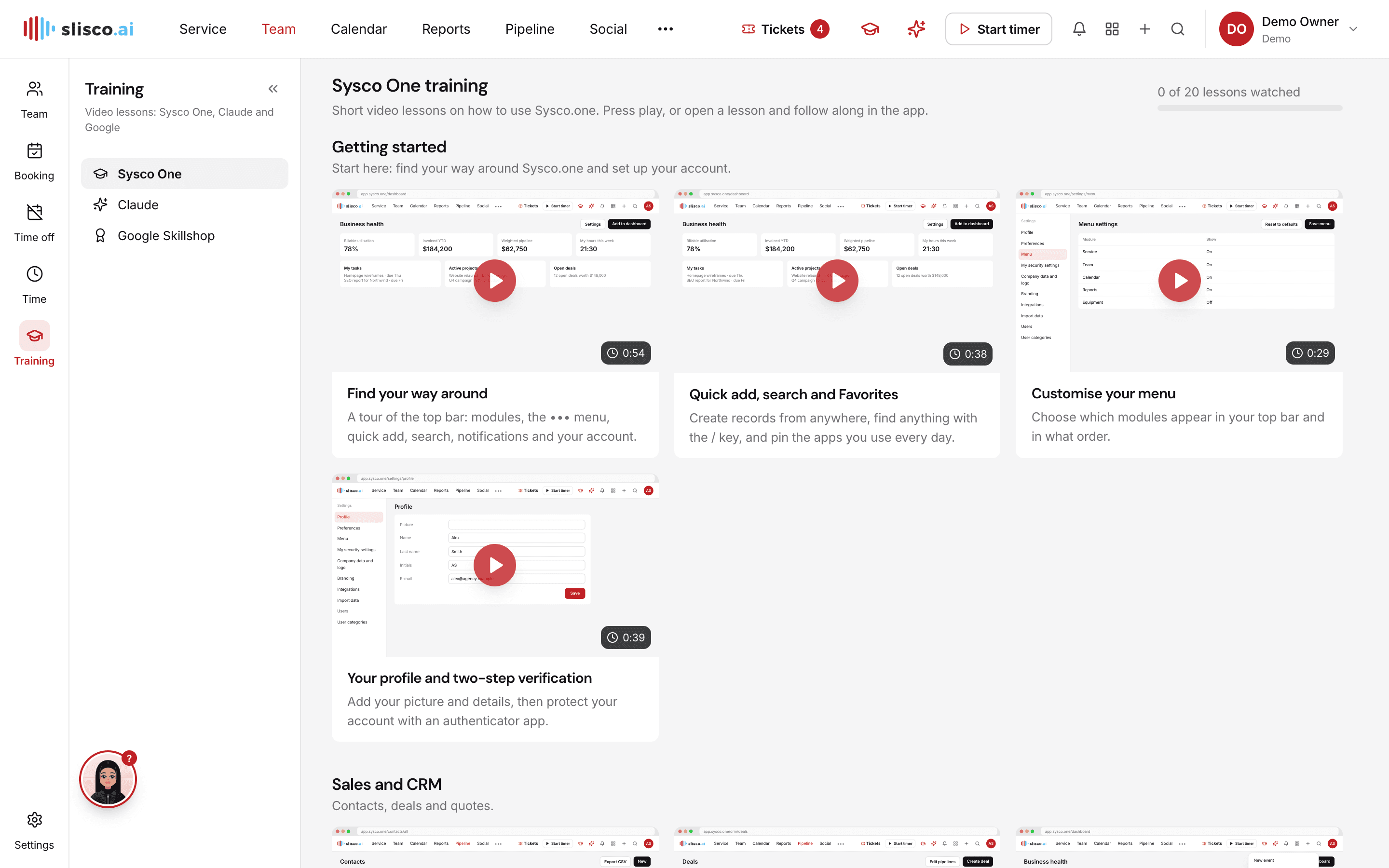Screen dimensions: 1389x868
Task: Play Your profile and two-step verification video
Action: tap(495, 565)
